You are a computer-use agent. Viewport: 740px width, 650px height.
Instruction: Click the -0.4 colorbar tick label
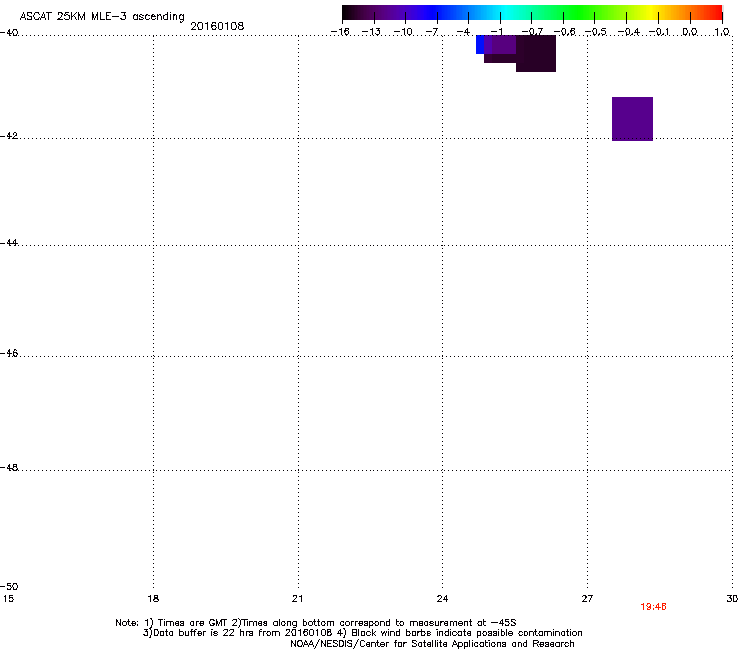[628, 32]
